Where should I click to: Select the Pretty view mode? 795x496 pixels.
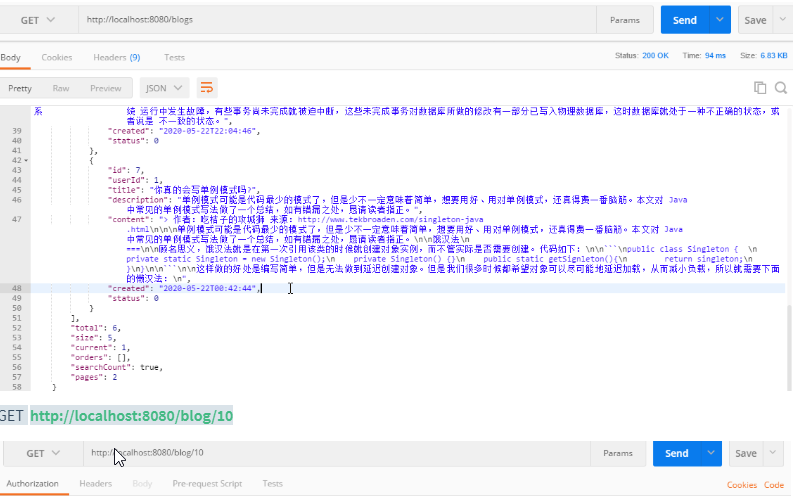20,88
